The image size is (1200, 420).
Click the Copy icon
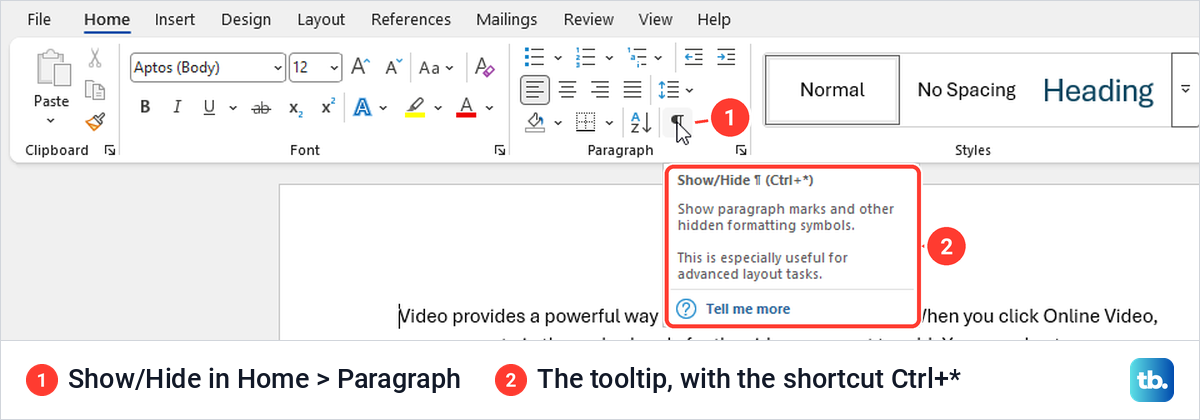[95, 90]
